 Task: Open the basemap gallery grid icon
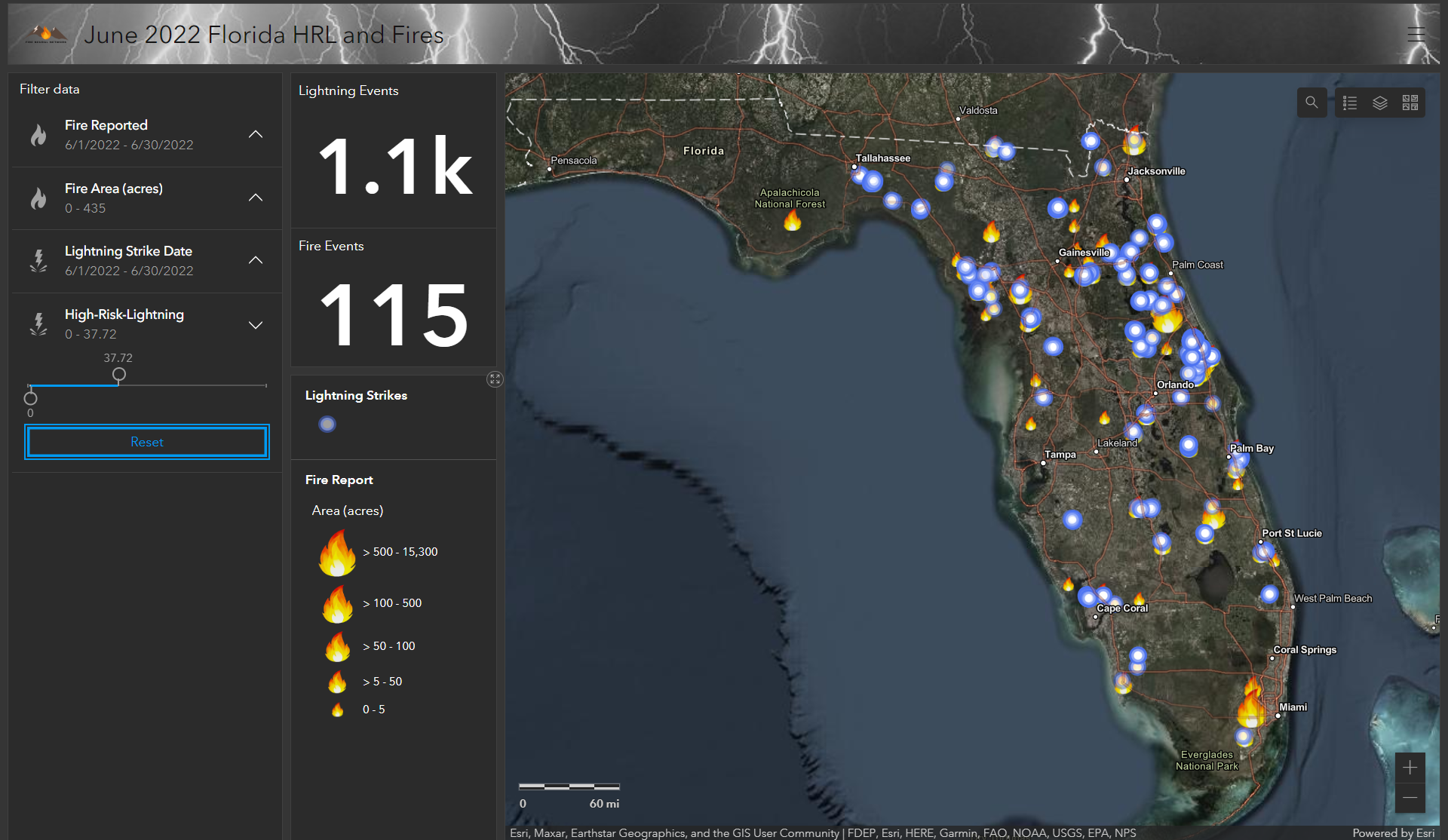click(x=1410, y=103)
